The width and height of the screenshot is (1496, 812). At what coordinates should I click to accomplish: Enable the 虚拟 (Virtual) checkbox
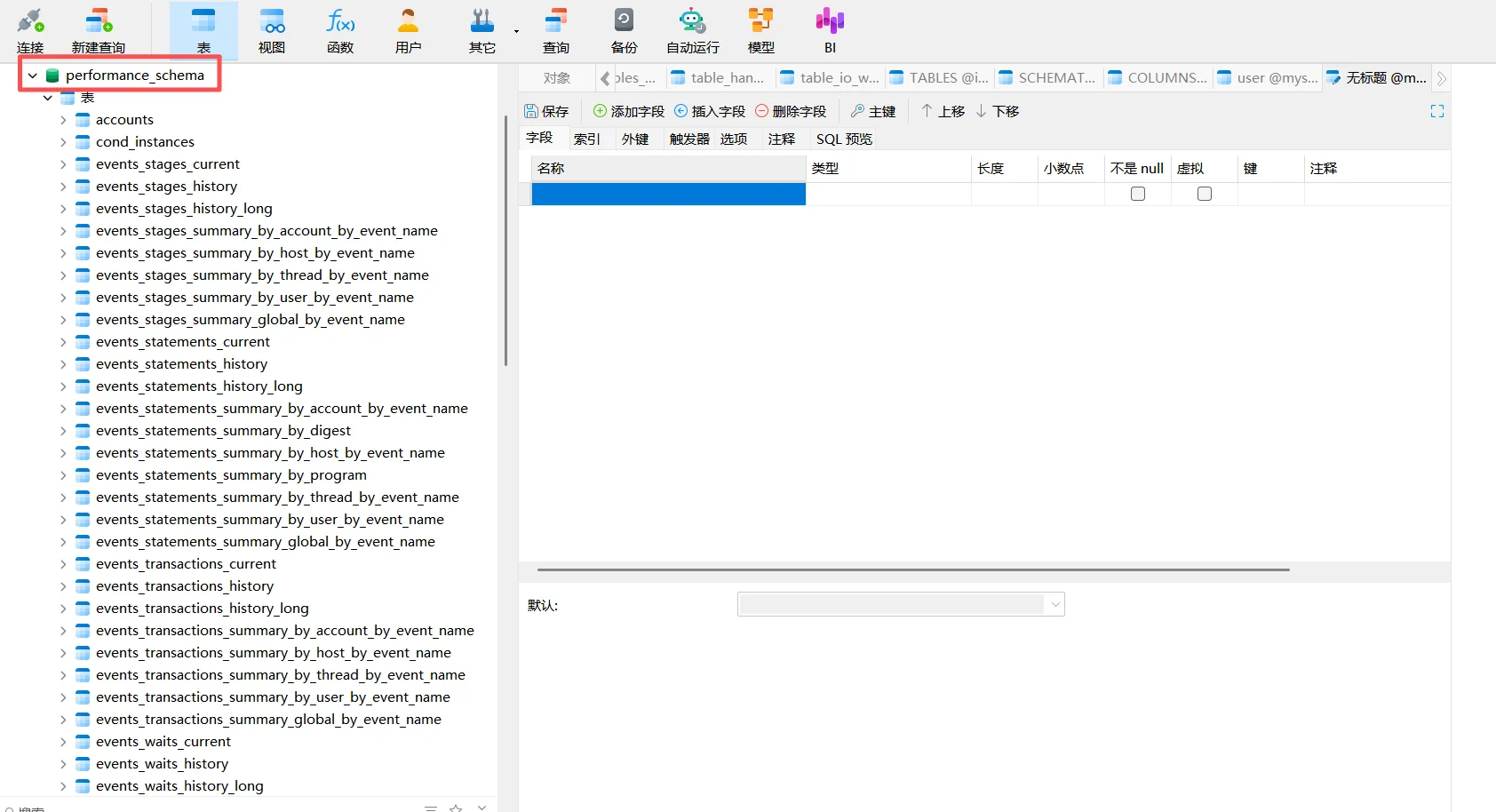click(1205, 194)
